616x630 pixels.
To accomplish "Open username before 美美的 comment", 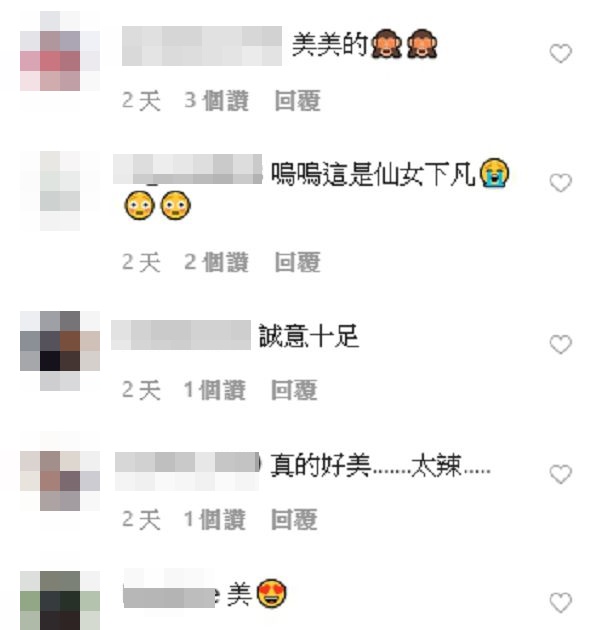I will coord(202,46).
